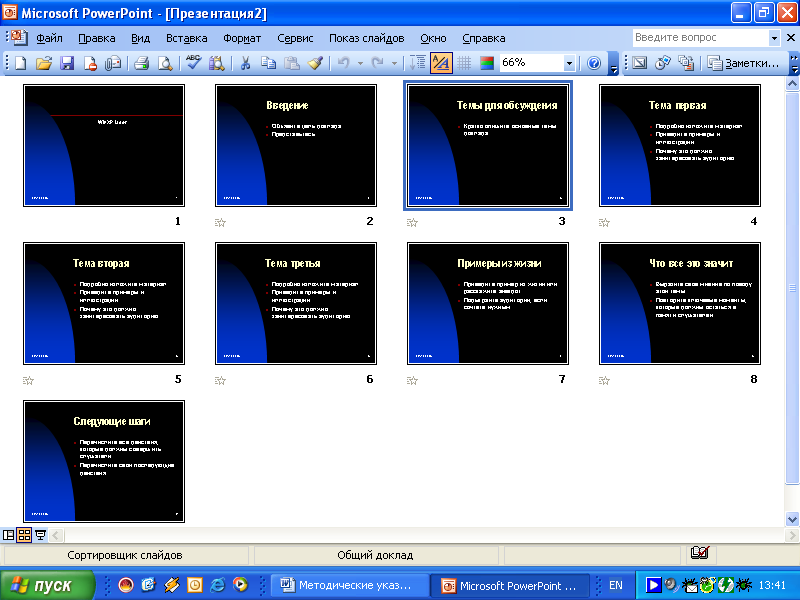Open the Undo history dropdown arrow
This screenshot has height=600, width=800.
[x=360, y=63]
